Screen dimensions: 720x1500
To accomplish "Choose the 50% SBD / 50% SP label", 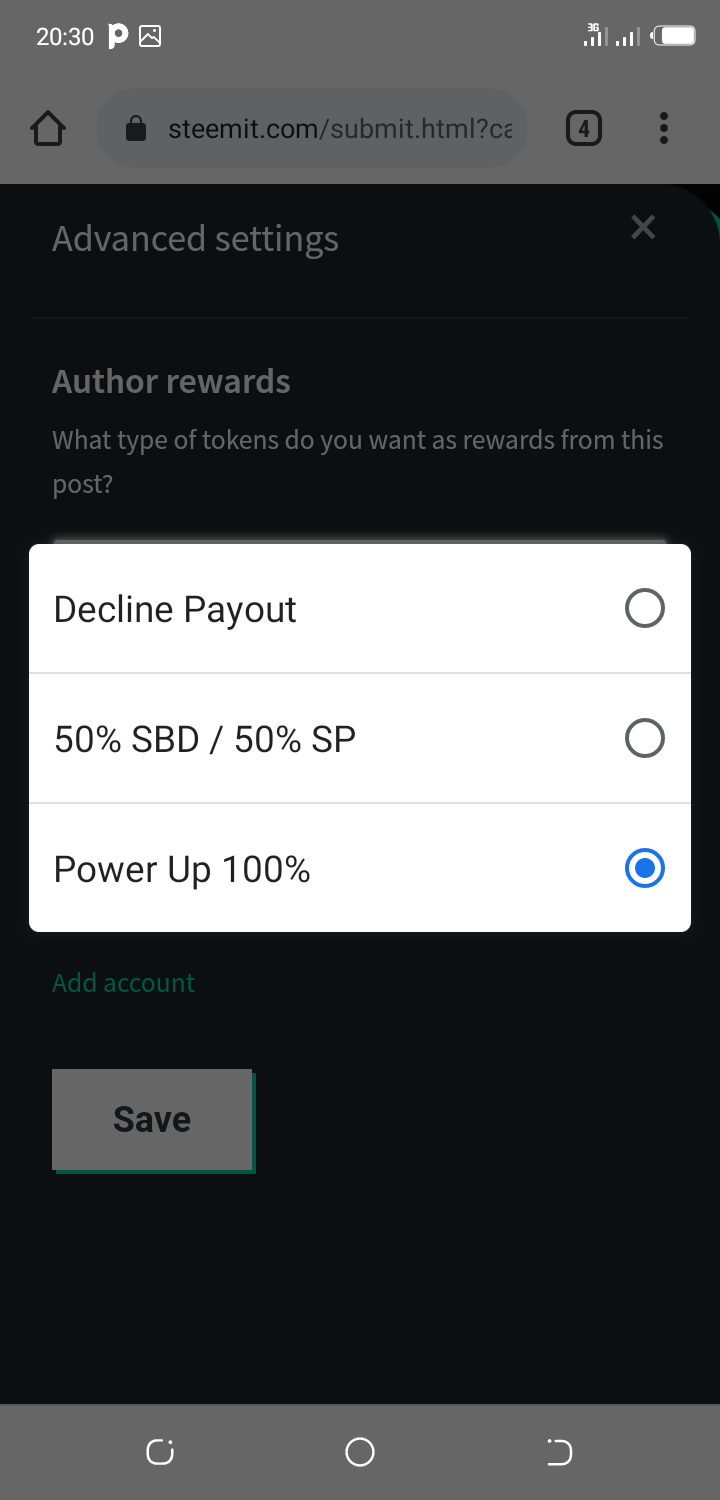I will (205, 739).
